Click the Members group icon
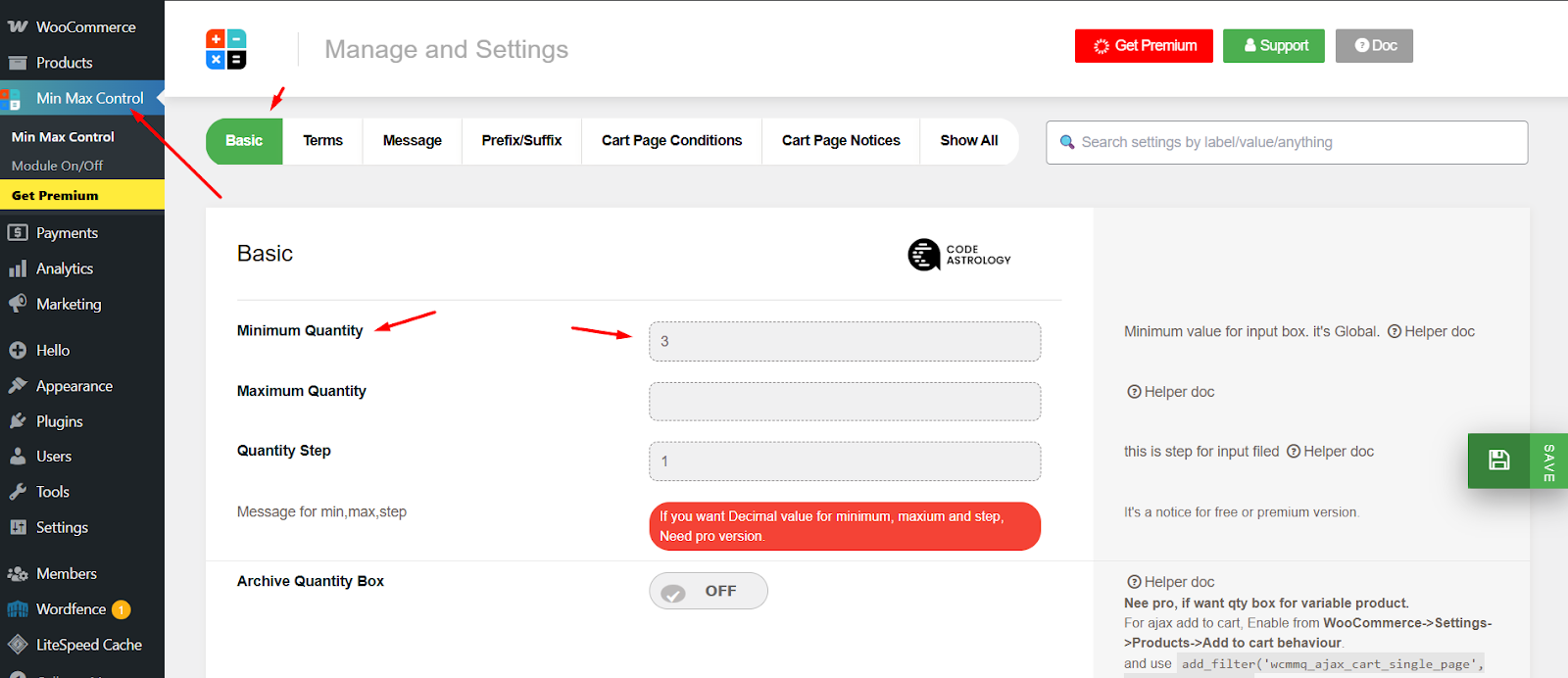Screen dimensions: 1568x678 point(18,573)
